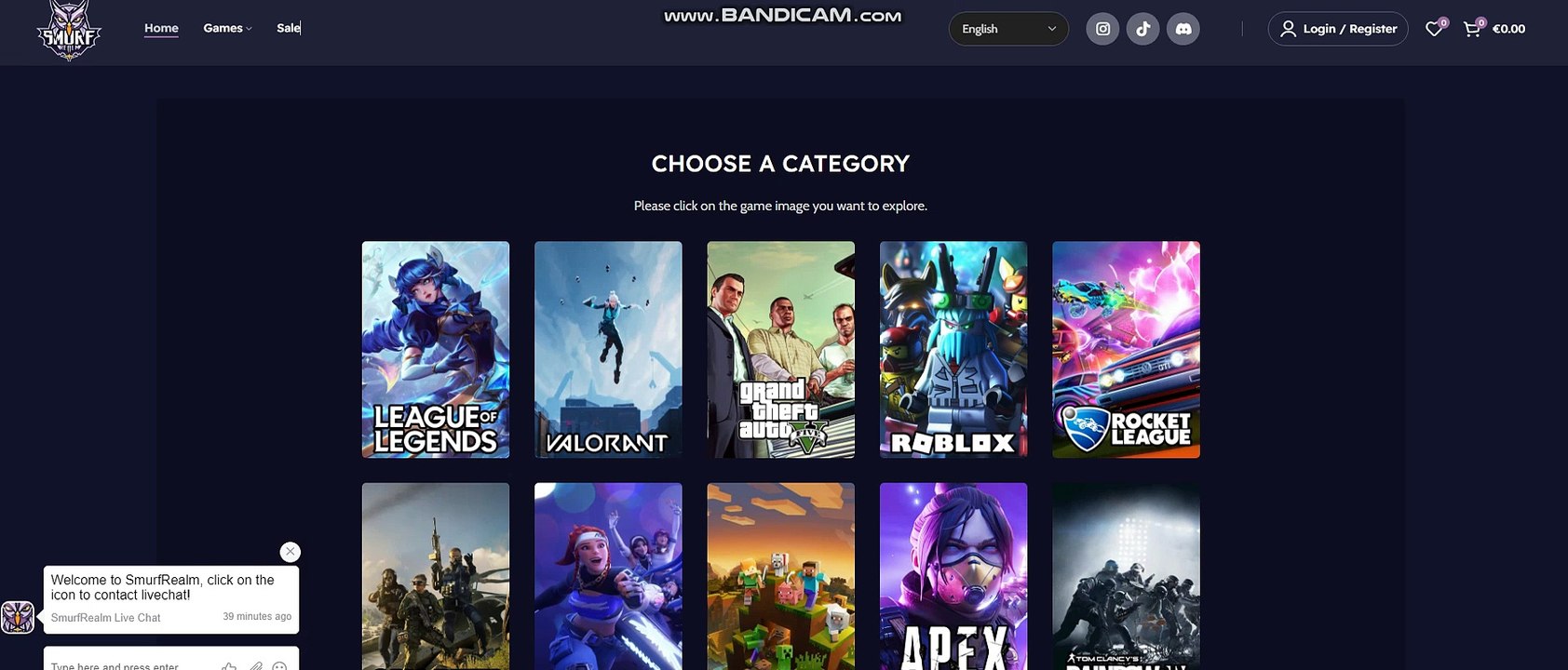The height and width of the screenshot is (670, 1568).
Task: Click the chat message input field
Action: coord(130,664)
